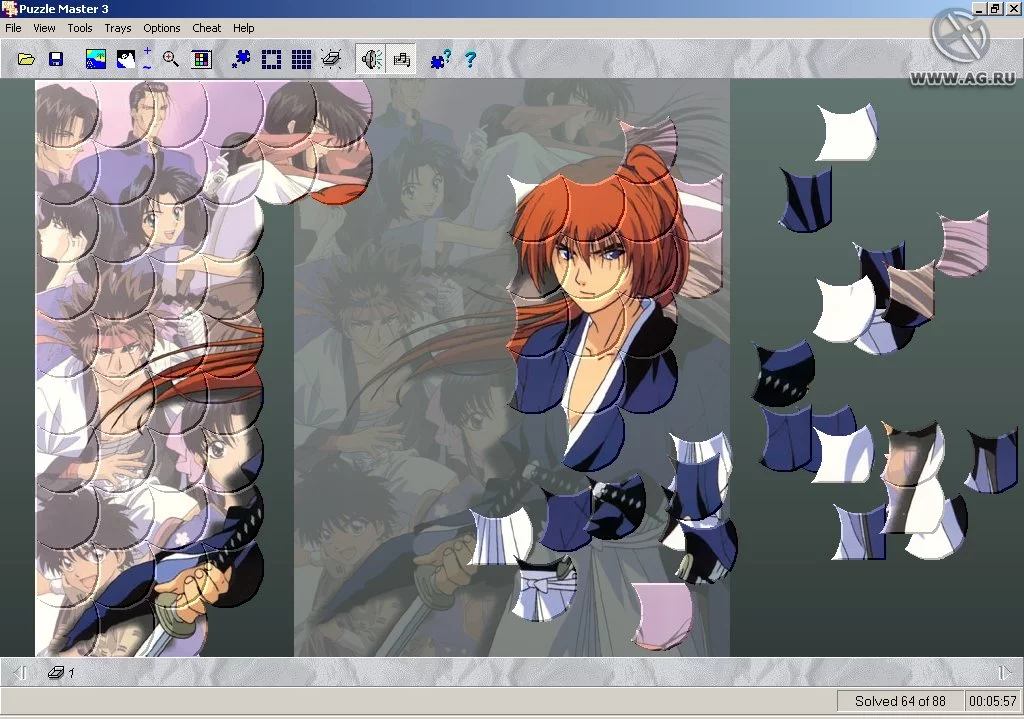This screenshot has height=719, width=1024.
Task: Minimize the Puzzle Master 3 window
Action: (x=980, y=8)
